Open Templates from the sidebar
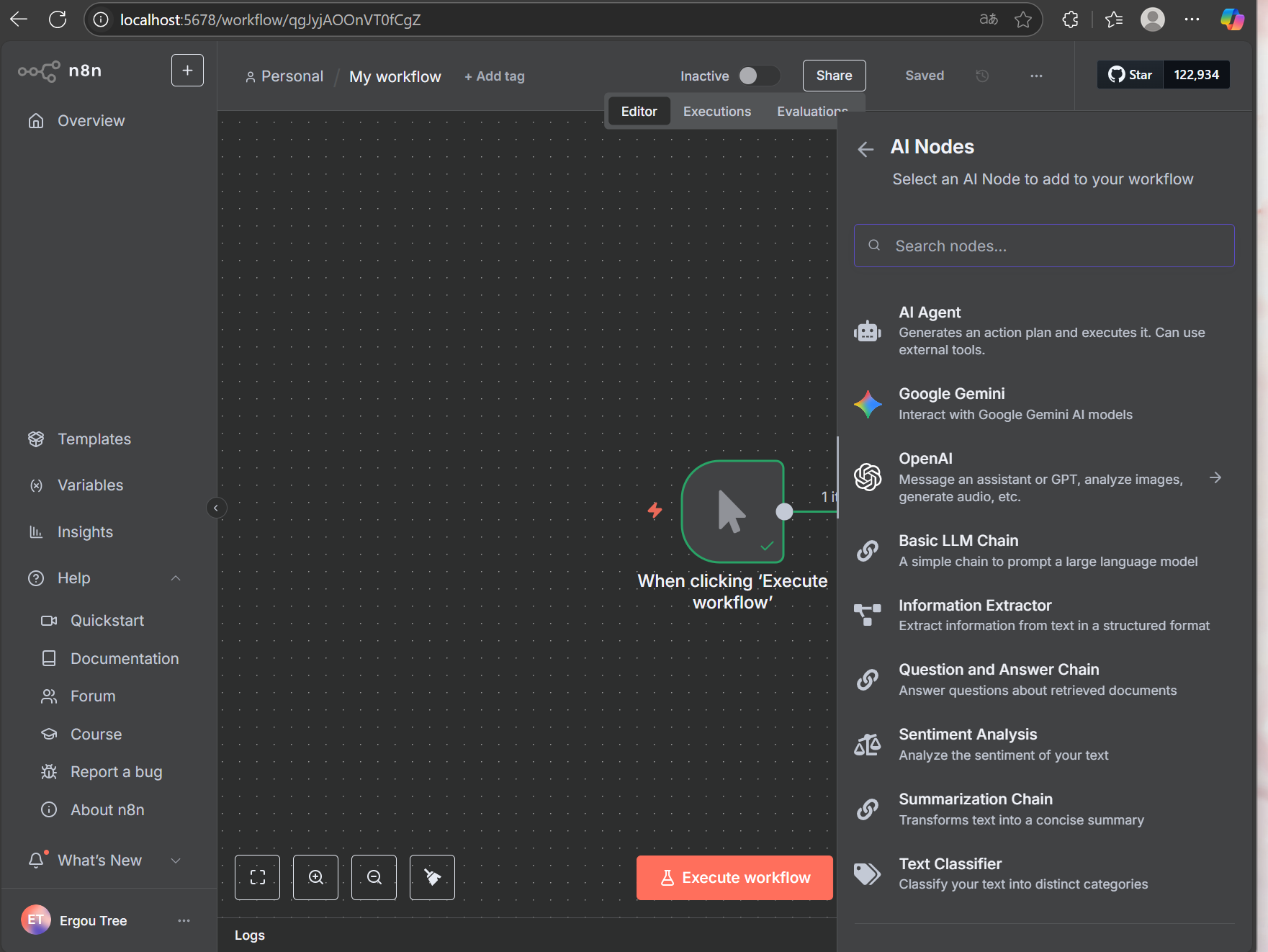Image resolution: width=1268 pixels, height=952 pixels. [x=94, y=439]
